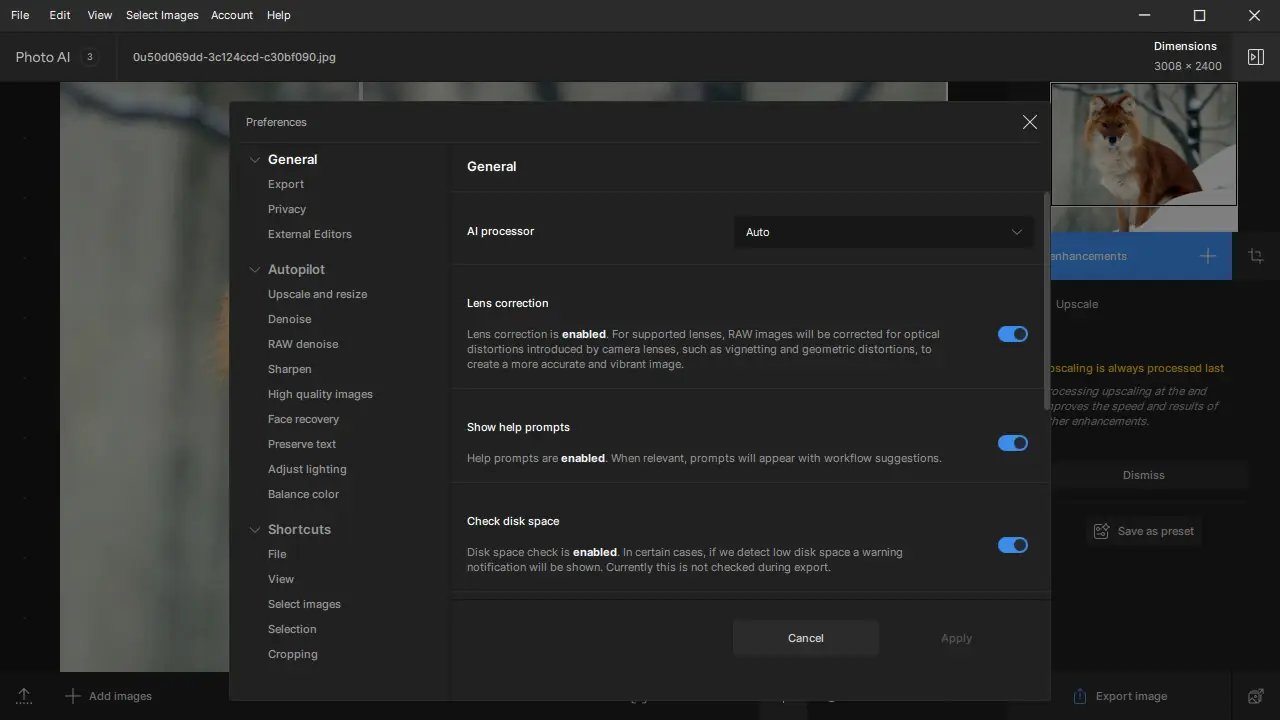1280x720 pixels.
Task: Collapse the General section chevron
Action: pos(255,159)
